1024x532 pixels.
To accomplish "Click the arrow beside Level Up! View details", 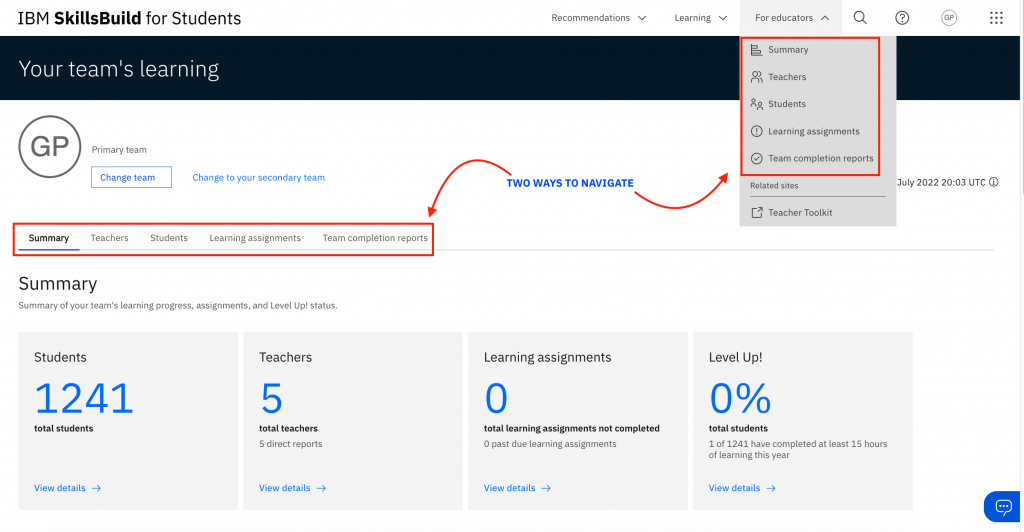I will coord(771,488).
